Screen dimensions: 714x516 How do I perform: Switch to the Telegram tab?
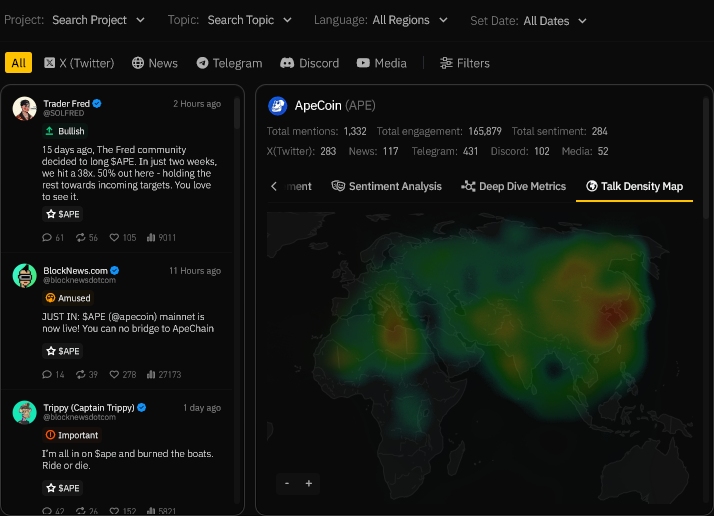230,63
